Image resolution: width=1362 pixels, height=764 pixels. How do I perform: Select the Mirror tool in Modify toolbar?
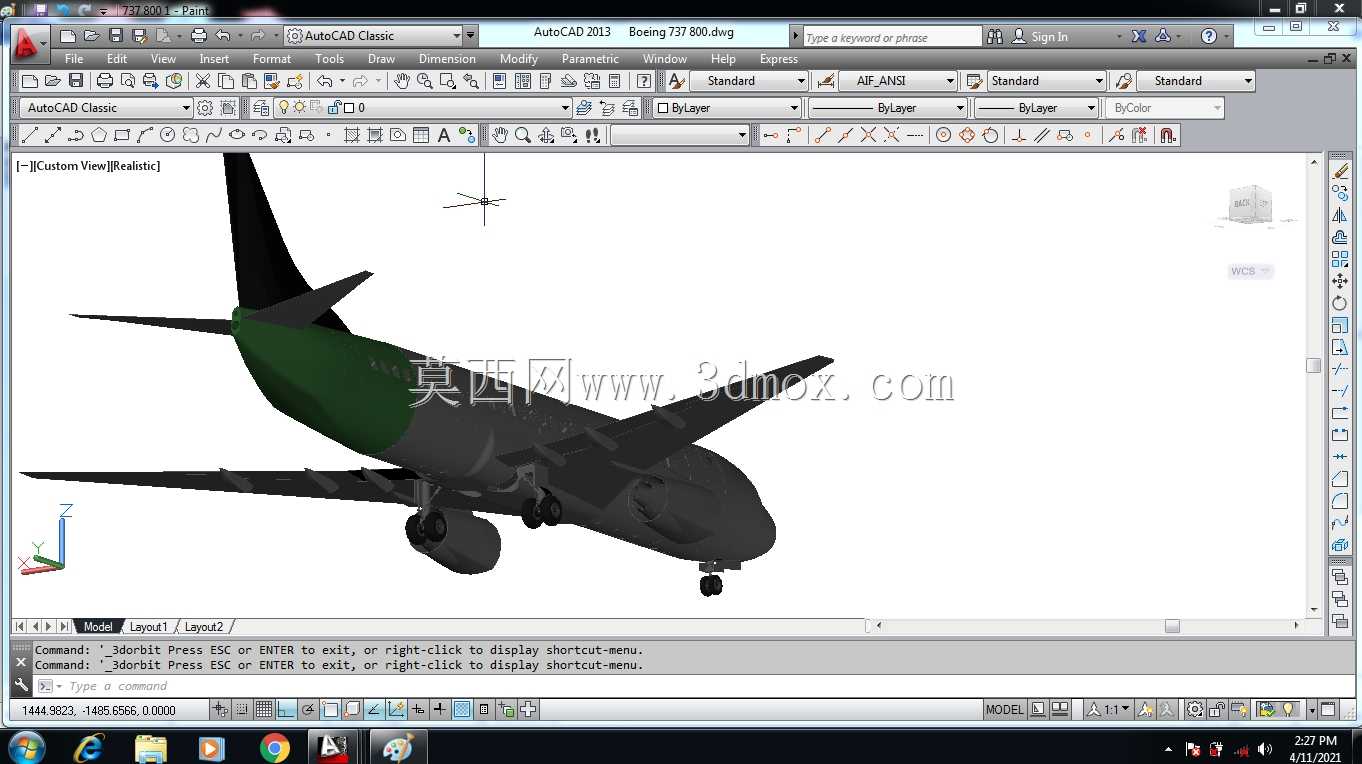[x=1340, y=215]
